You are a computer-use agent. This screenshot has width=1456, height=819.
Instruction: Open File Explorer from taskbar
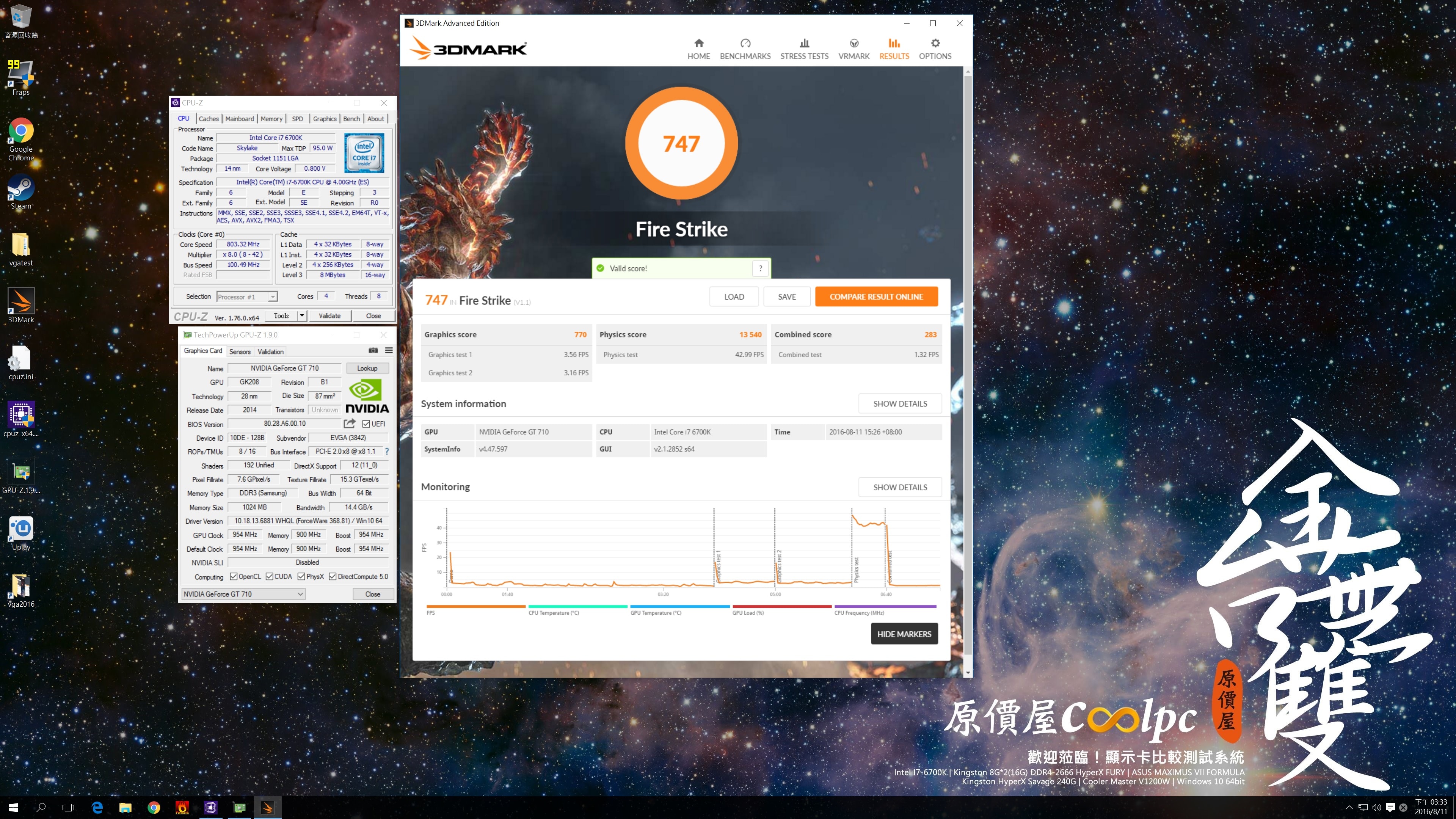point(126,807)
